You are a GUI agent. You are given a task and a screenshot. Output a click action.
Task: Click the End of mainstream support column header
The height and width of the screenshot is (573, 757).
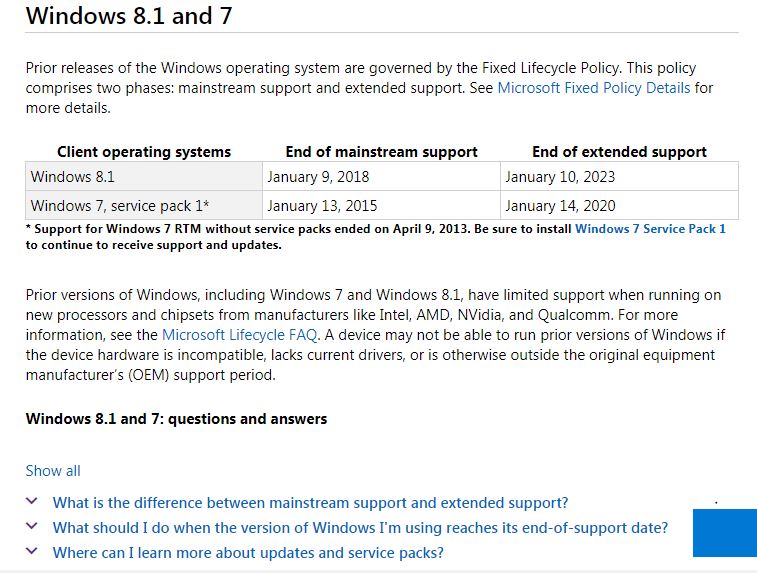coord(381,152)
